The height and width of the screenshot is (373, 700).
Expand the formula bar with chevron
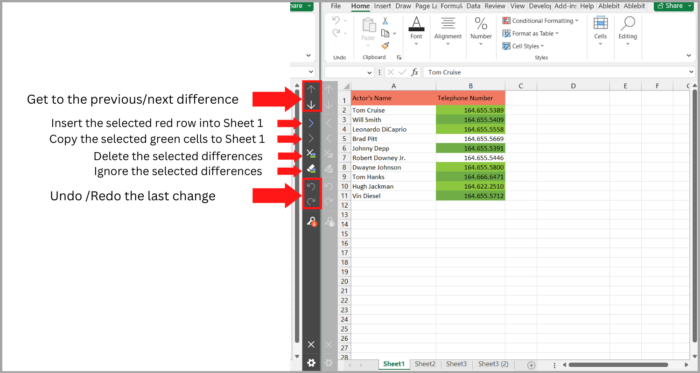click(692, 72)
